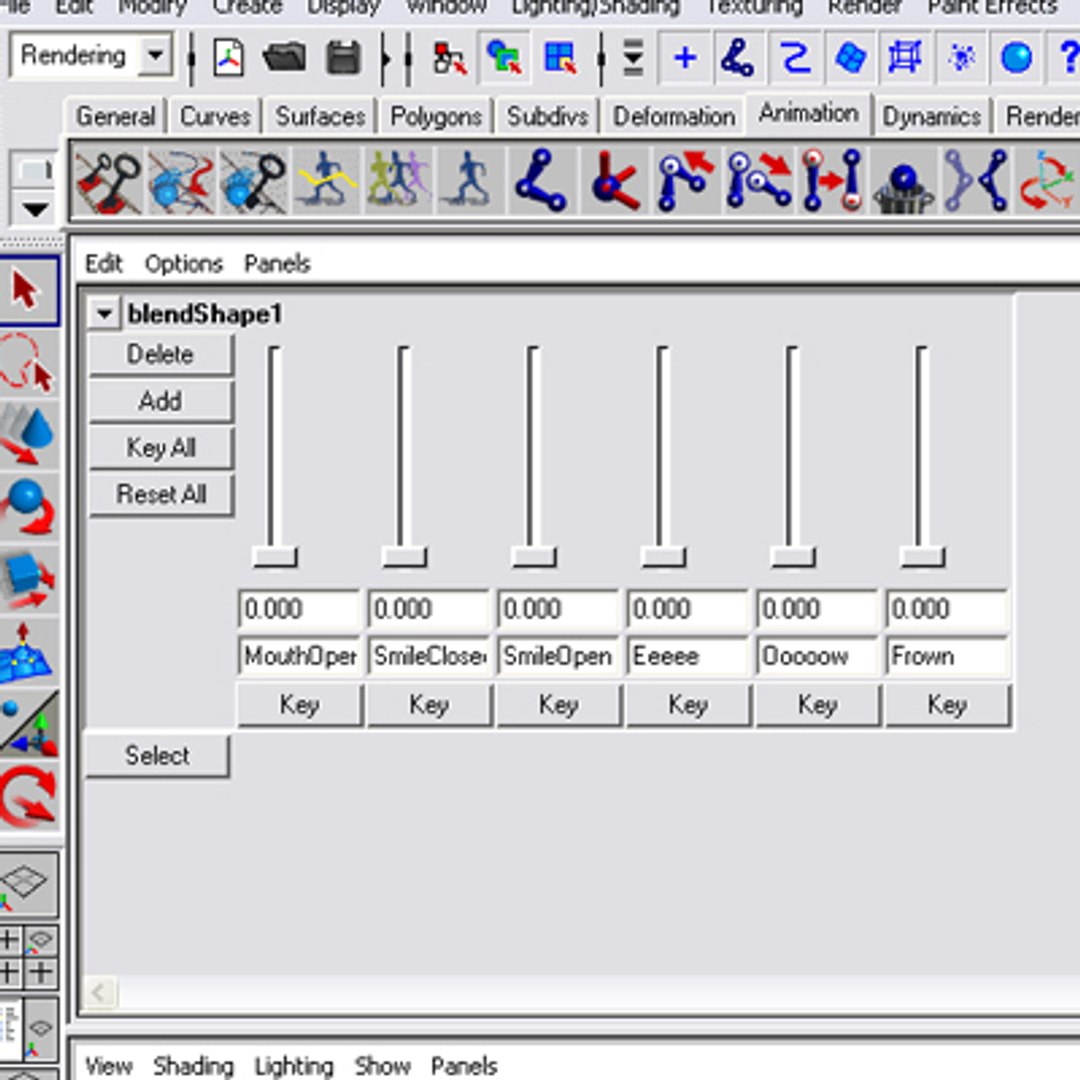Choose the Soft Modification tool
The image size is (1080, 1080).
pyautogui.click(x=28, y=653)
